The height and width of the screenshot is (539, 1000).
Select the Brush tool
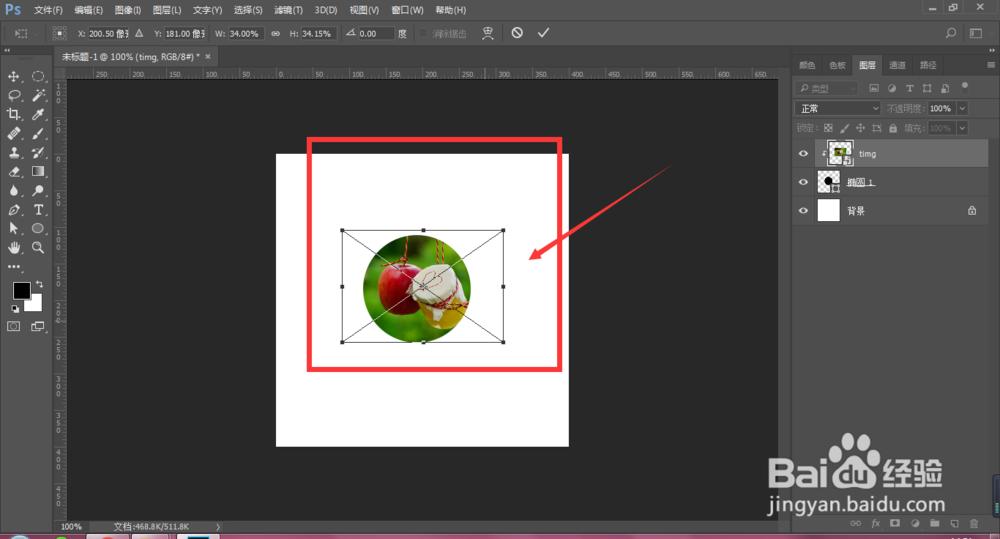pyautogui.click(x=38, y=133)
